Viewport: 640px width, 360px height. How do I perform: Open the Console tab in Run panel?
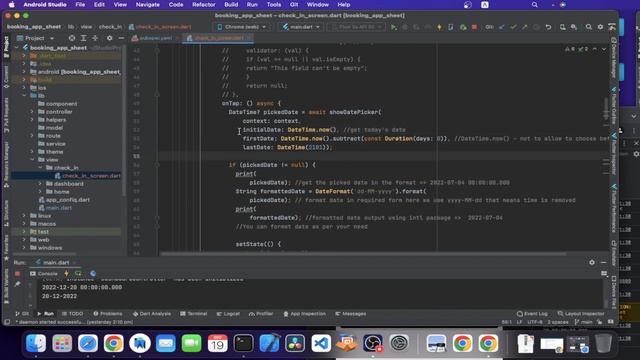coord(44,273)
